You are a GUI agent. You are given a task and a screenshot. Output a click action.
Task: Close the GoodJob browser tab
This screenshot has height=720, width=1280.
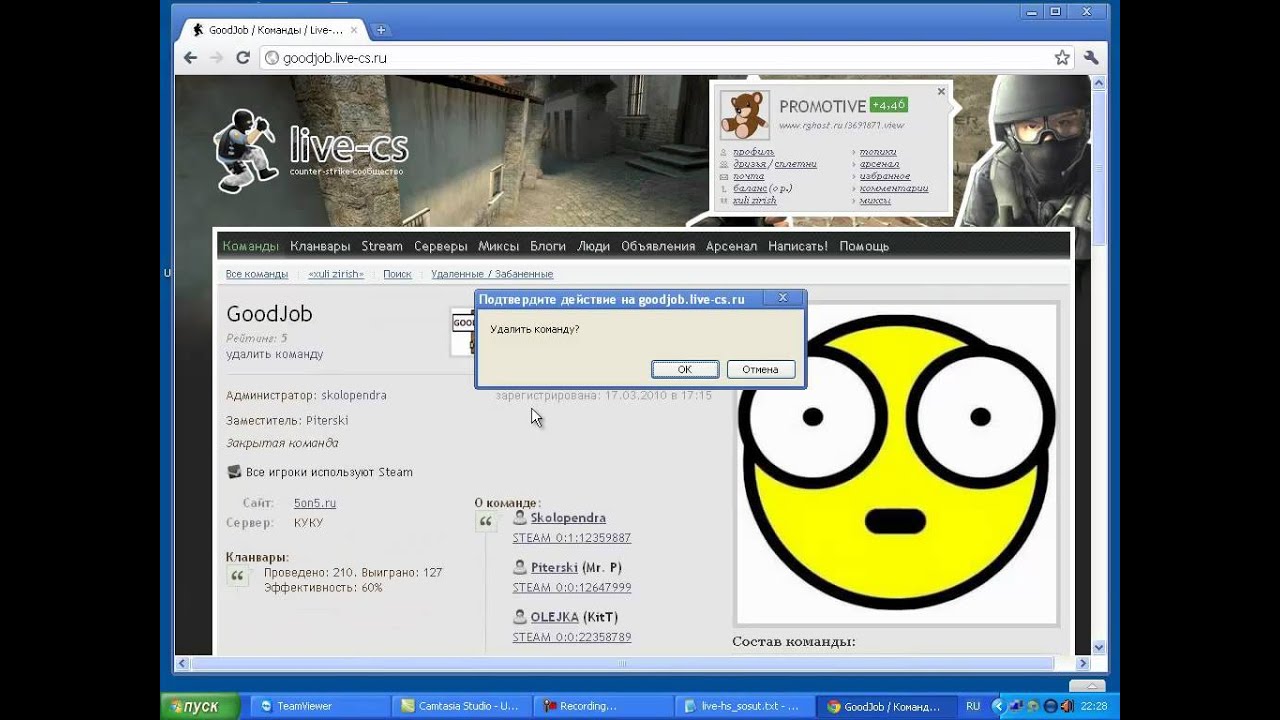click(354, 30)
